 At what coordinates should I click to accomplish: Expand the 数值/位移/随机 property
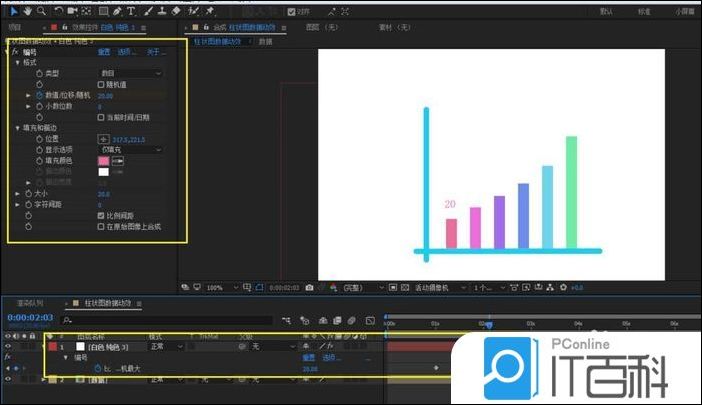coord(28,95)
